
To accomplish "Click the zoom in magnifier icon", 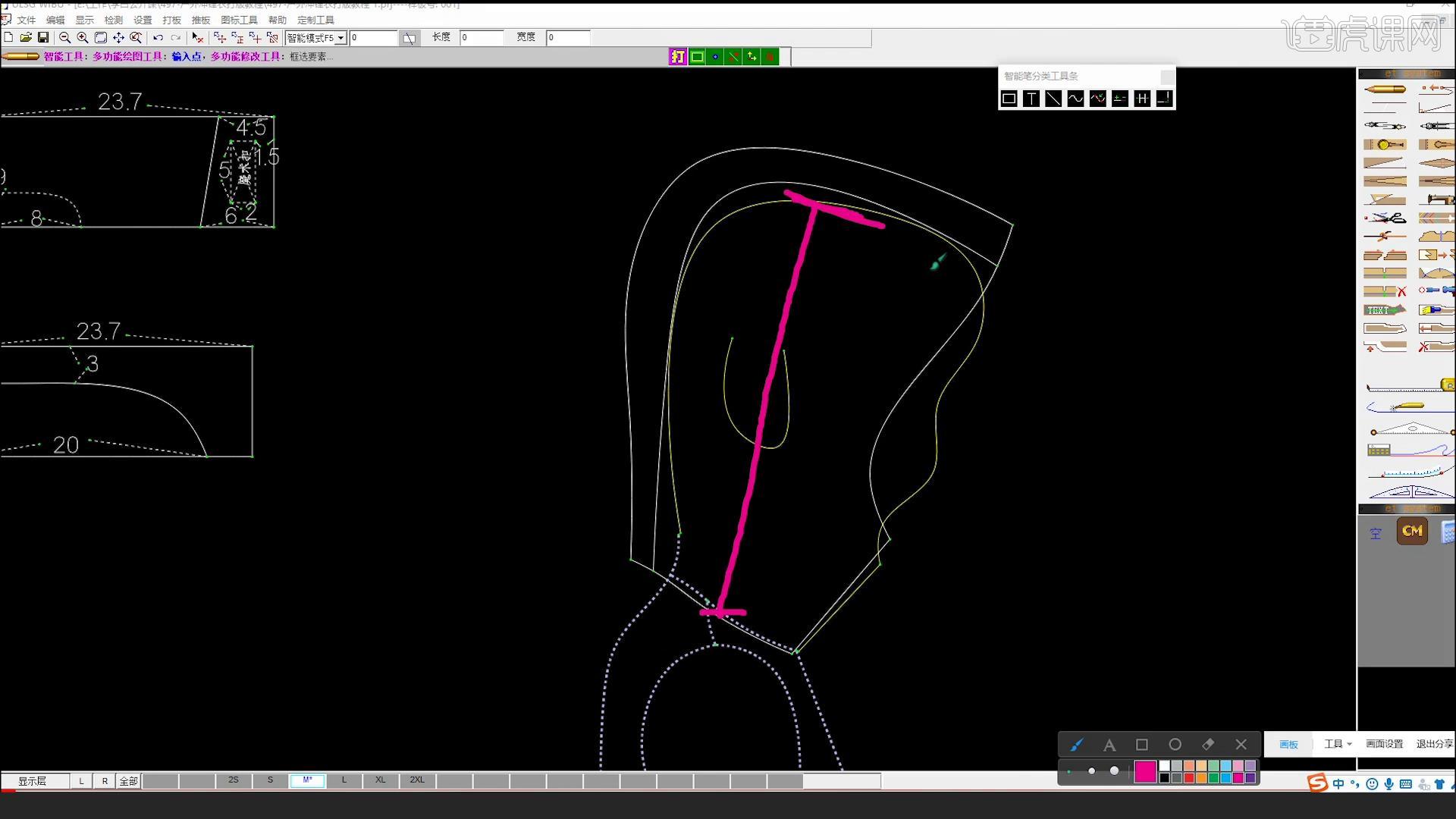I will click(x=83, y=37).
